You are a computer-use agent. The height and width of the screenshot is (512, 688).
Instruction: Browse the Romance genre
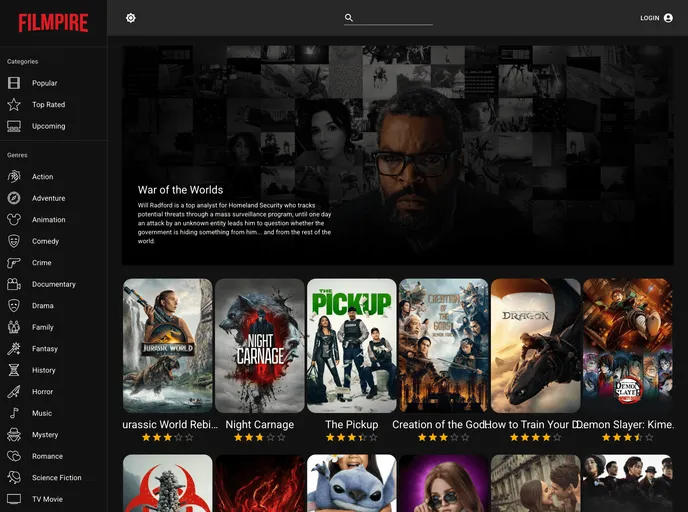click(54, 456)
